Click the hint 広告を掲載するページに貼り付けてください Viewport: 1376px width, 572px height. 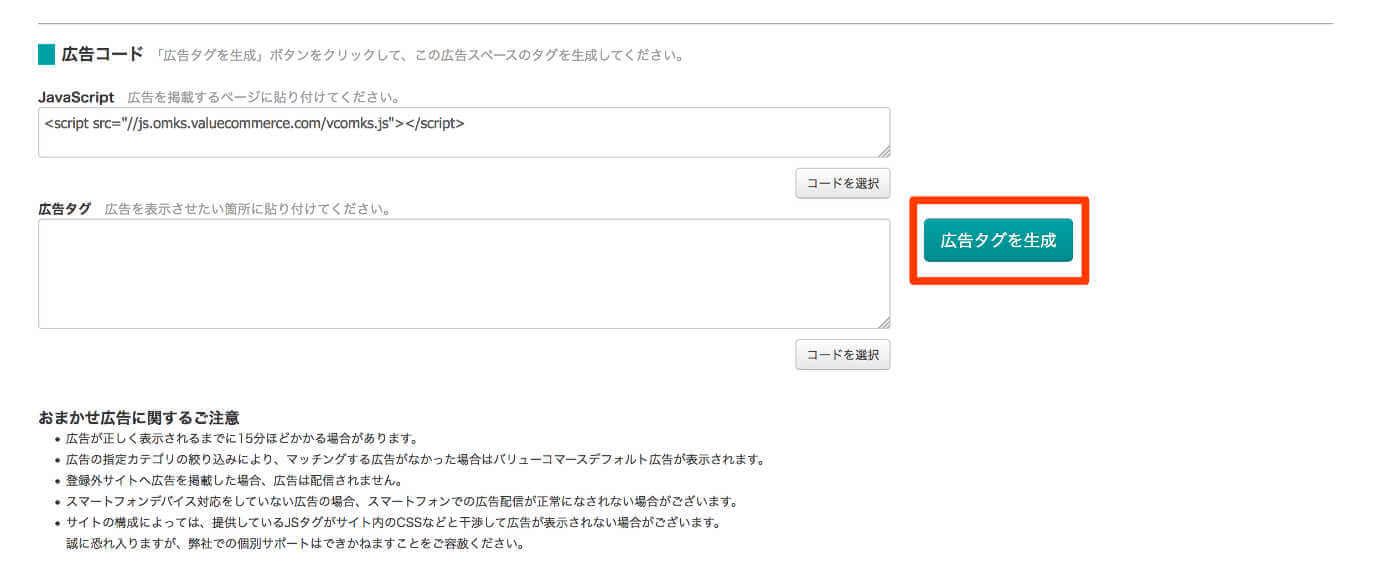click(x=264, y=98)
